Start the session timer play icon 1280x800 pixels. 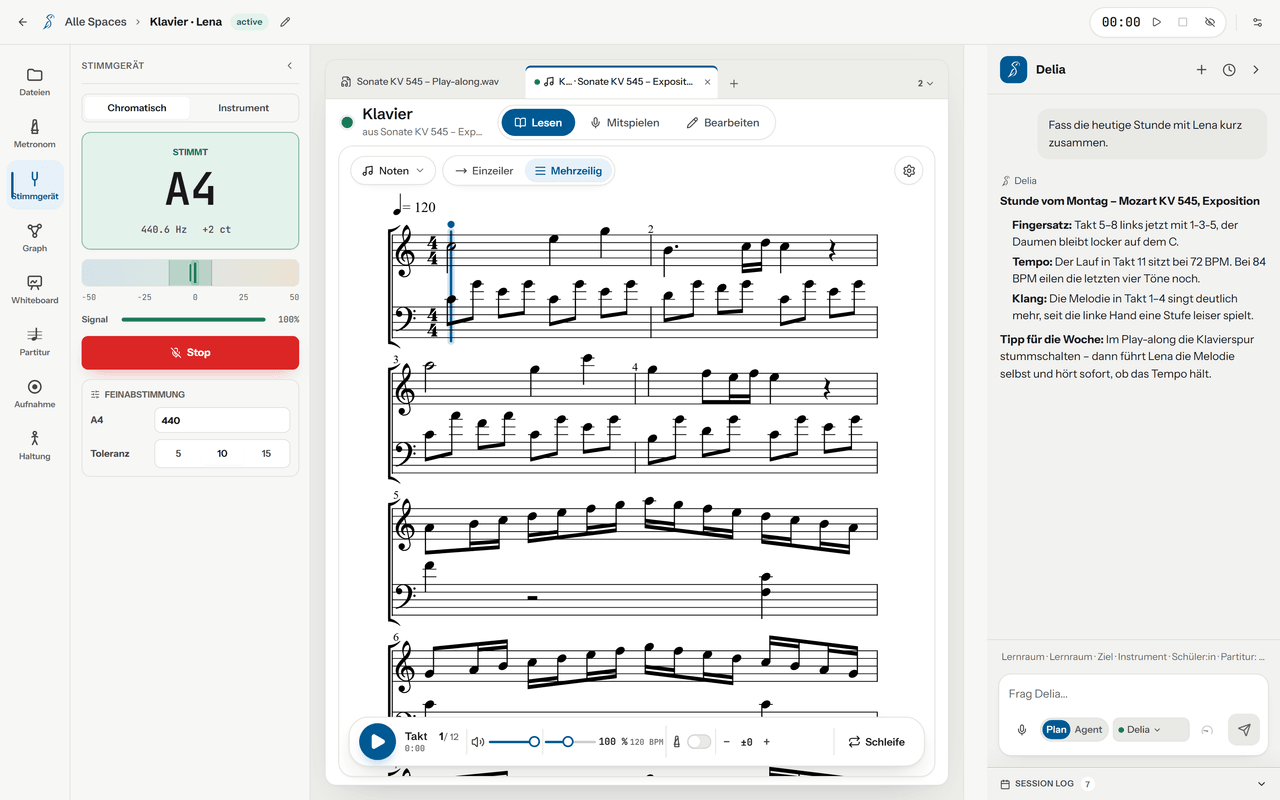click(x=1157, y=22)
